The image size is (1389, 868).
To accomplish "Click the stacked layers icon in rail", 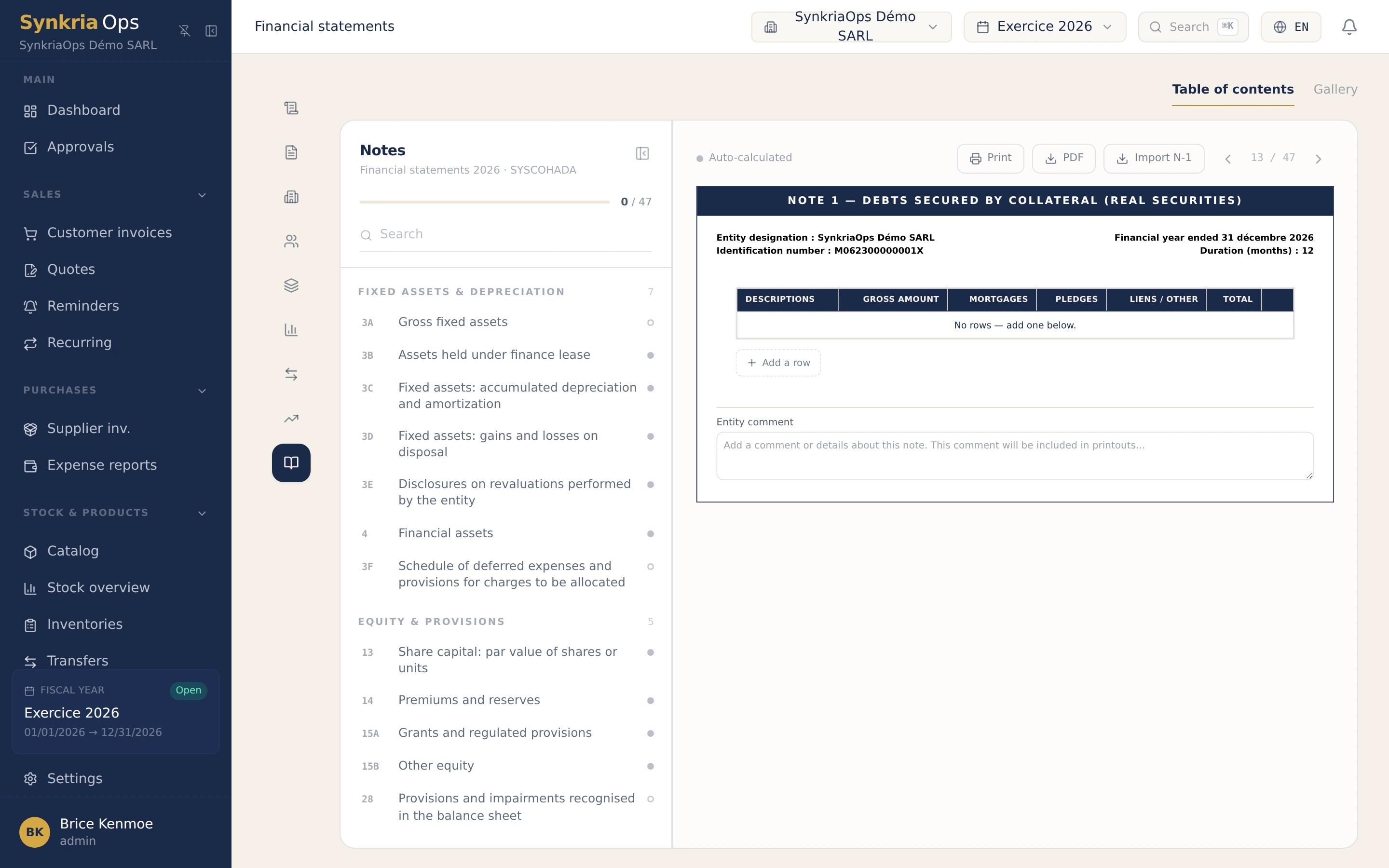I will (x=291, y=285).
